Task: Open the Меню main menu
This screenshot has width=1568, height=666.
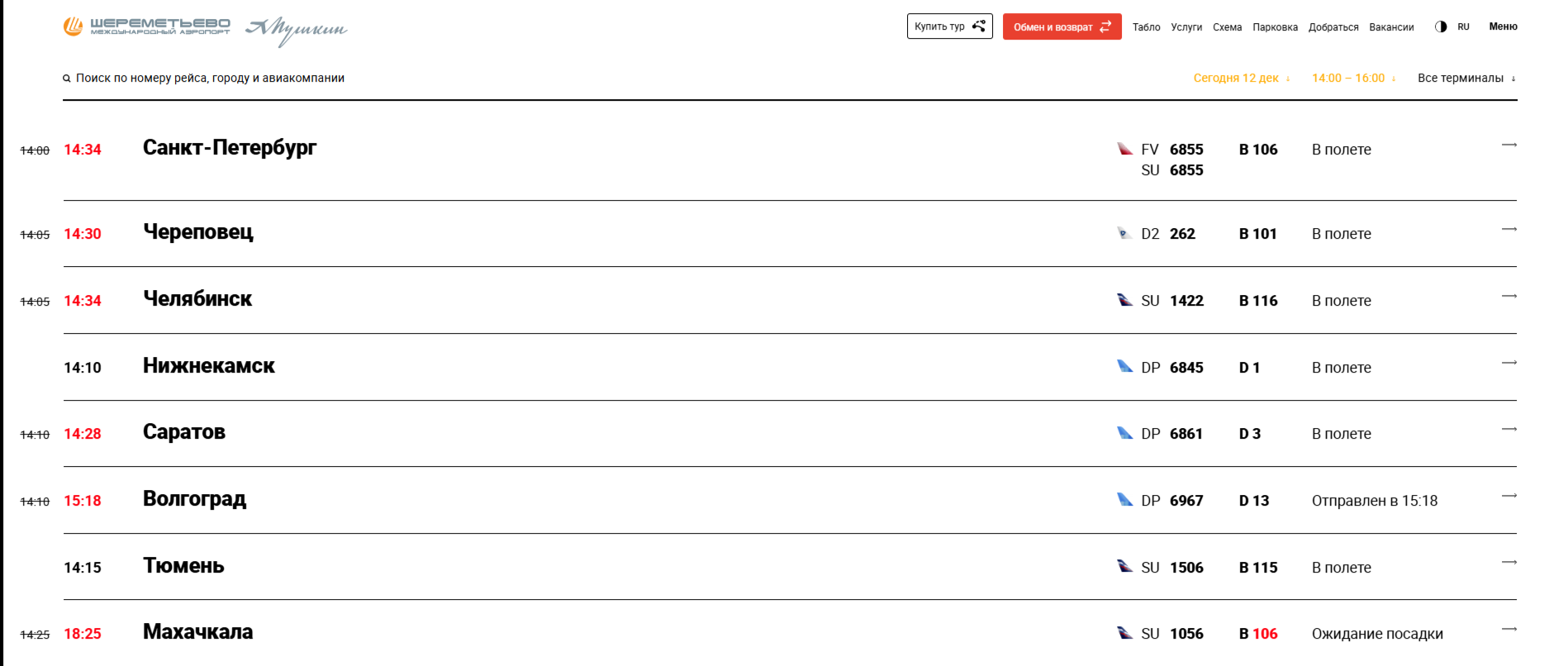Action: pos(1503,26)
